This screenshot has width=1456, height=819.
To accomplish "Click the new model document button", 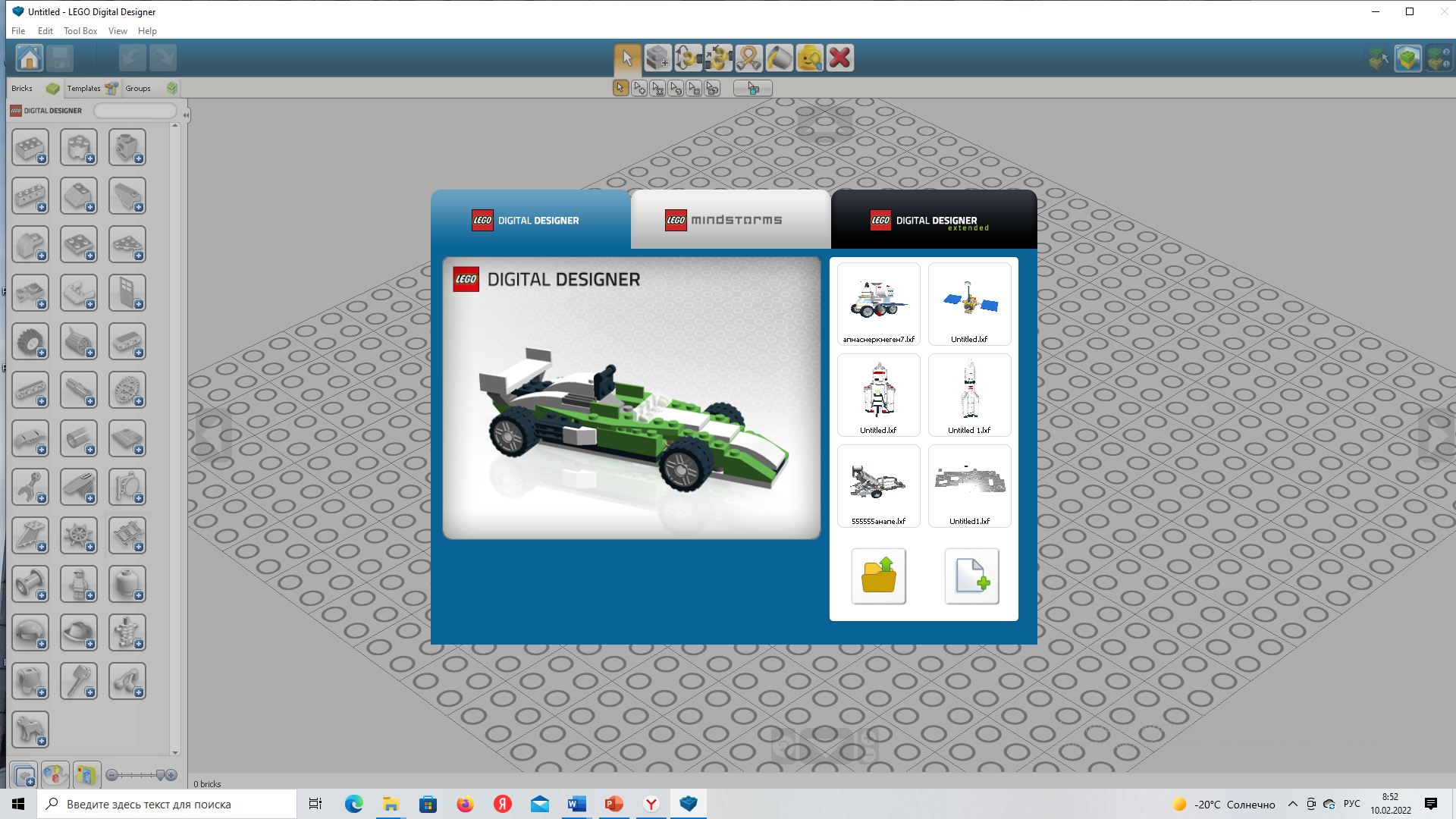I will tap(971, 576).
